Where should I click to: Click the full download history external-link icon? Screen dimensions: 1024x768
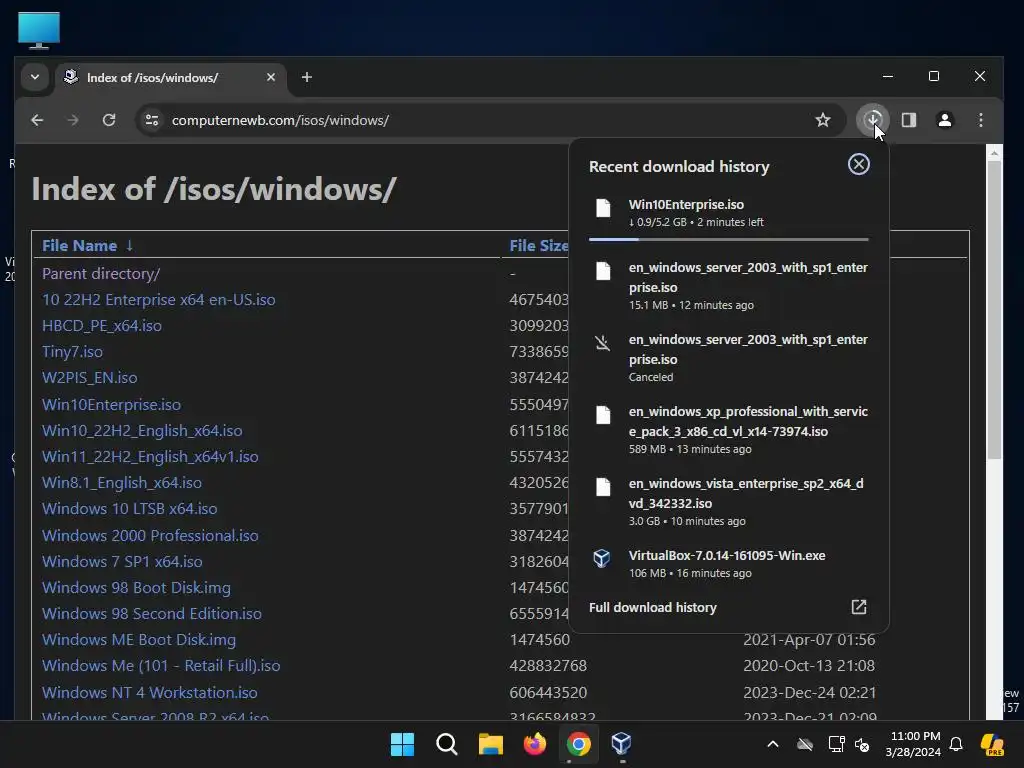[859, 607]
